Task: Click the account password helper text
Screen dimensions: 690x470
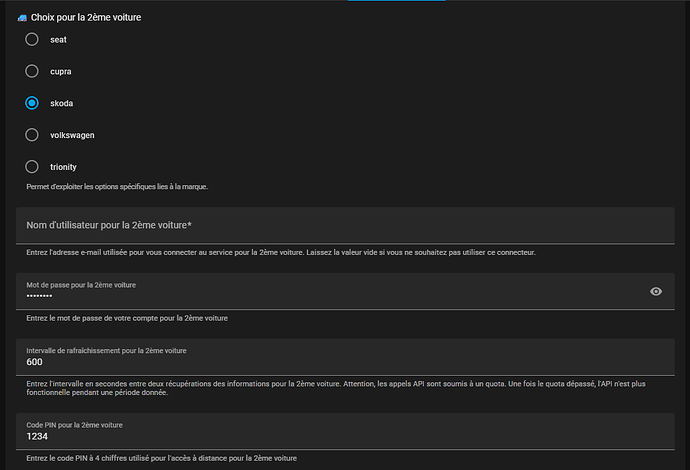Action: pyautogui.click(x=128, y=317)
